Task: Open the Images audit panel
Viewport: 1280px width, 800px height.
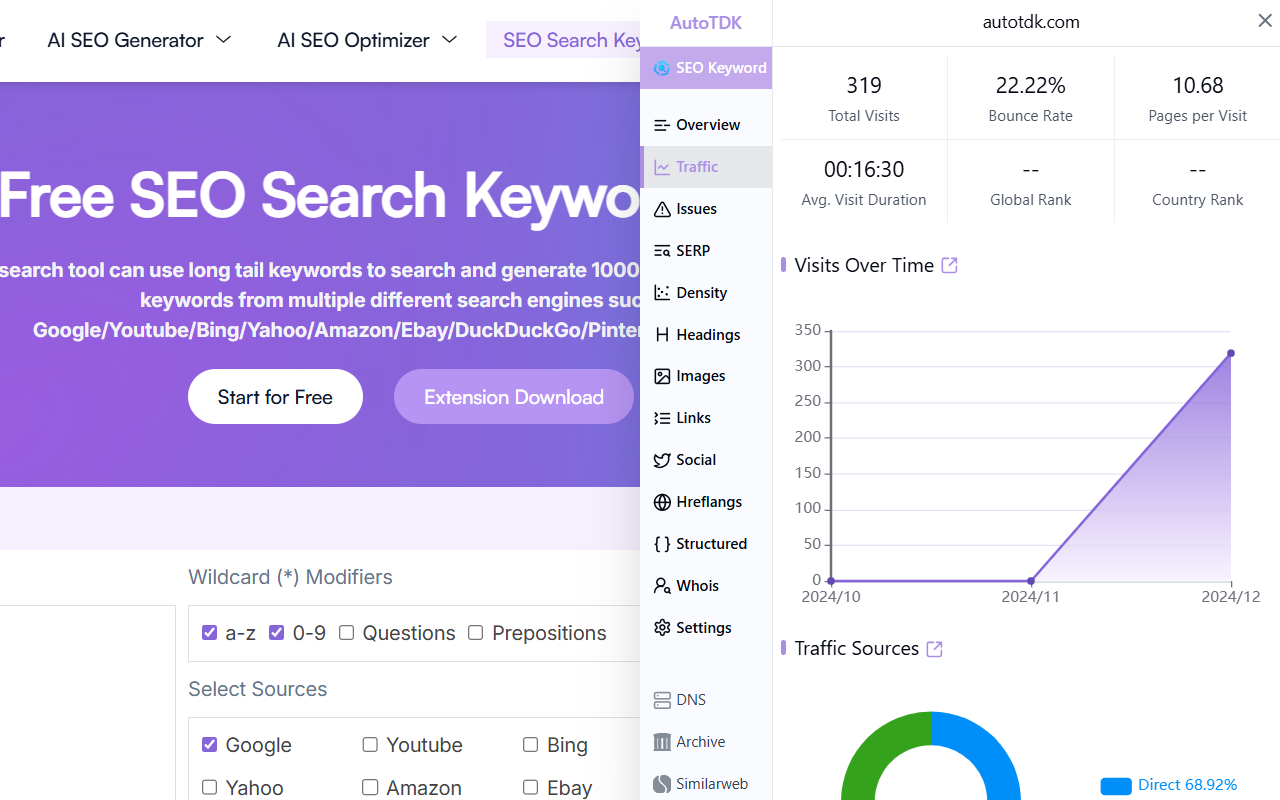Action: [661, 375]
